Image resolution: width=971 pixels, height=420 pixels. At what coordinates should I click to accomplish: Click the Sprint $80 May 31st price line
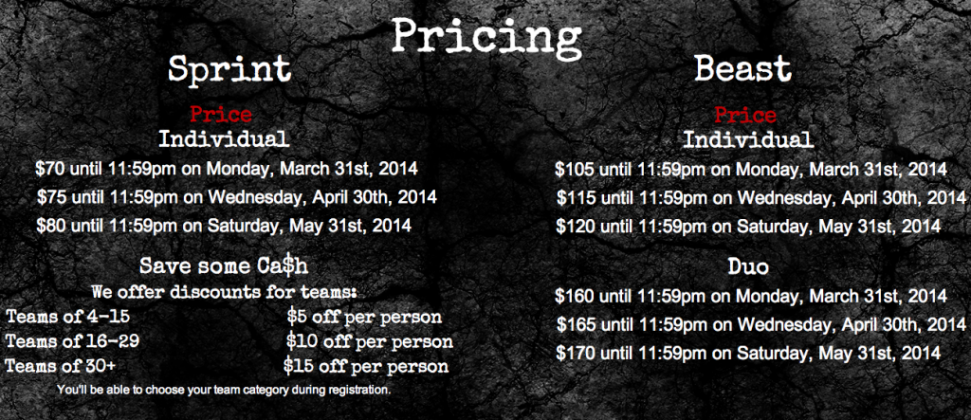[x=224, y=225]
